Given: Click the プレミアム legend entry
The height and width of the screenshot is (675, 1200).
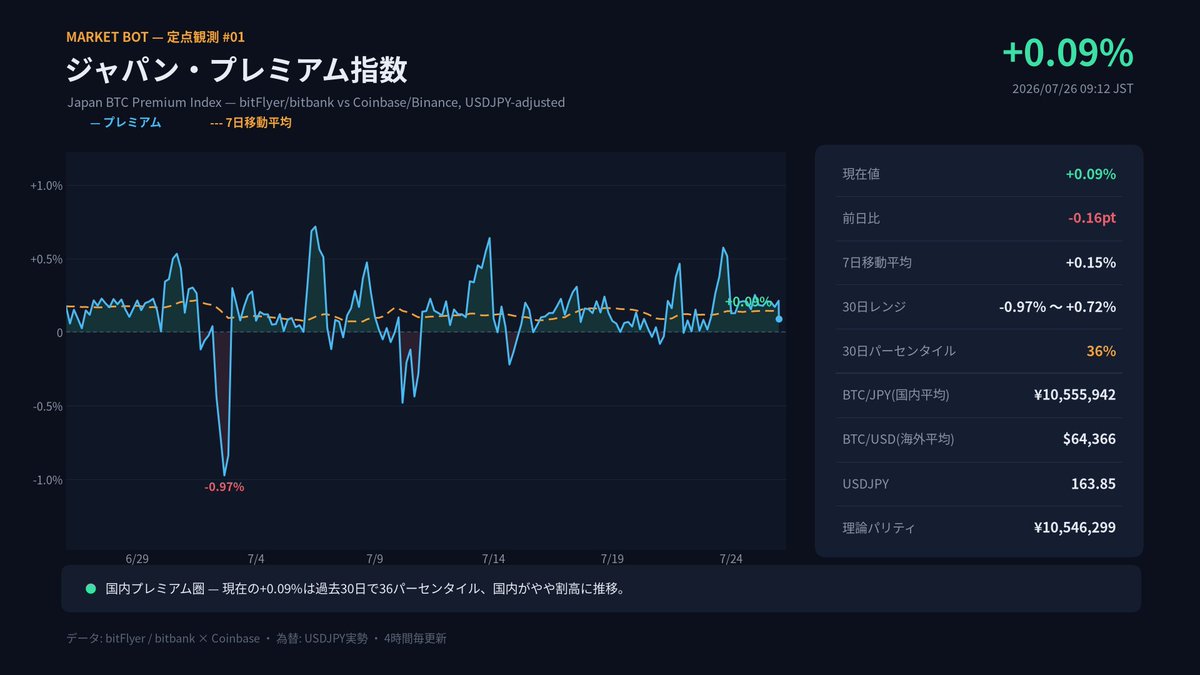Looking at the screenshot, I should (125, 123).
